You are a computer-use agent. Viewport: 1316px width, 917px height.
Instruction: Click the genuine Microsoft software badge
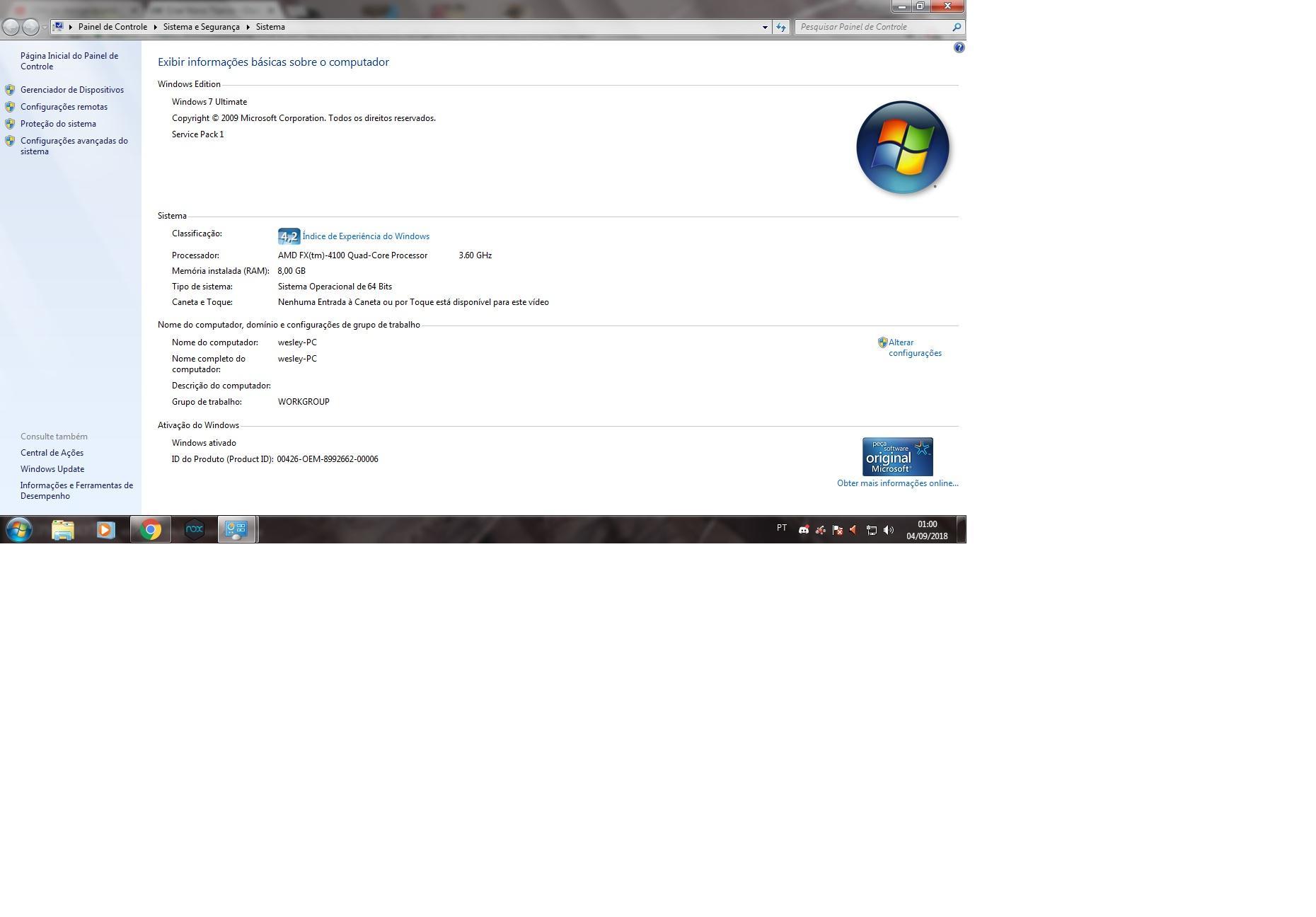tap(897, 456)
